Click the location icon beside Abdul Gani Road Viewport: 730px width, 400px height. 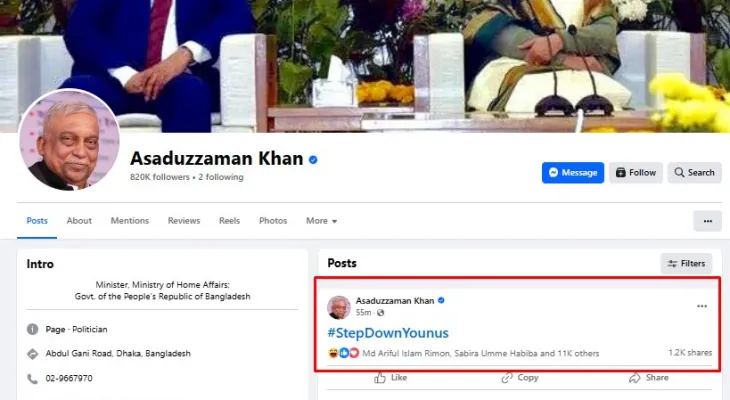[x=32, y=353]
